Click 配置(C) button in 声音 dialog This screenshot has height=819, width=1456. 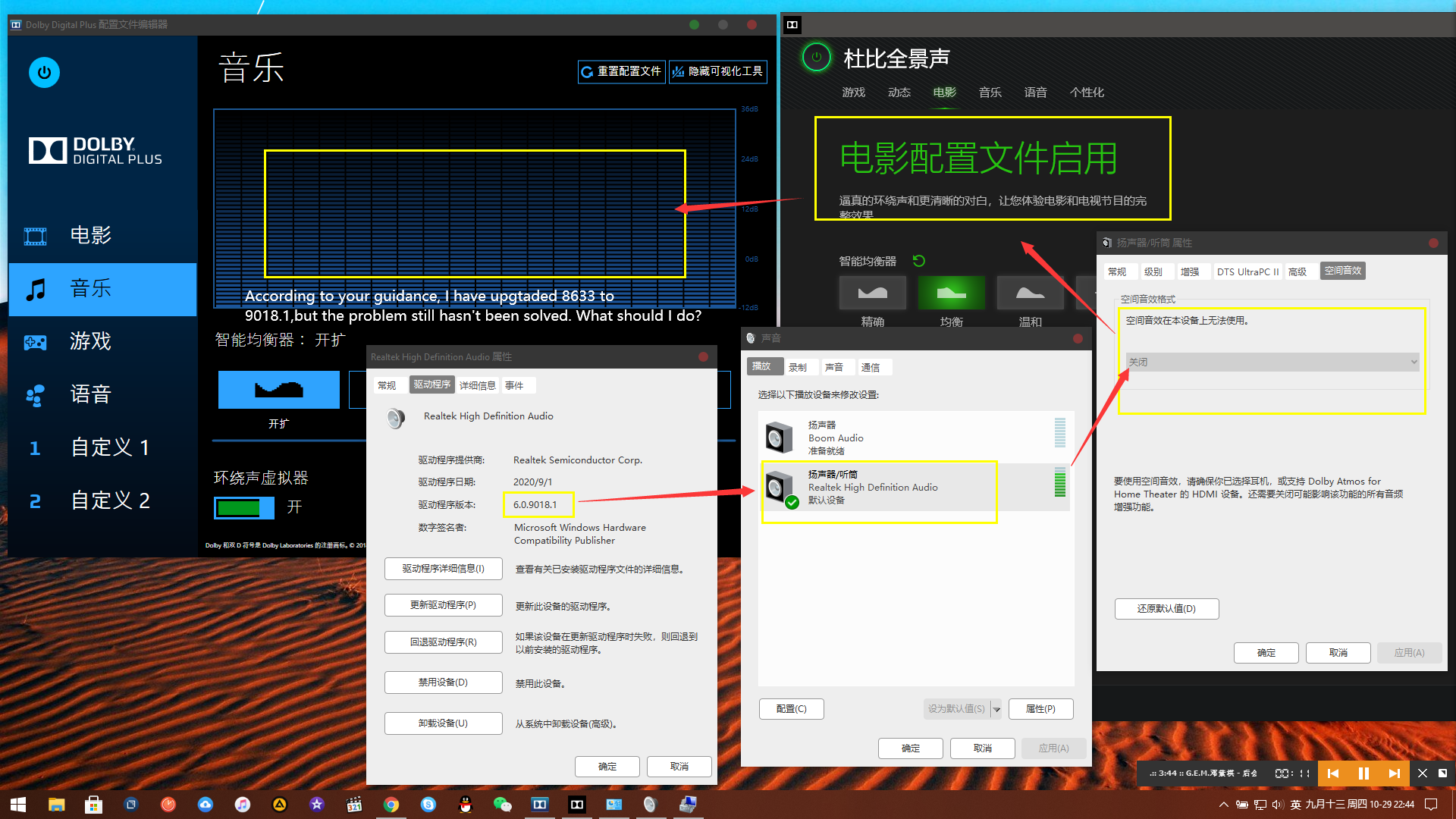click(791, 709)
